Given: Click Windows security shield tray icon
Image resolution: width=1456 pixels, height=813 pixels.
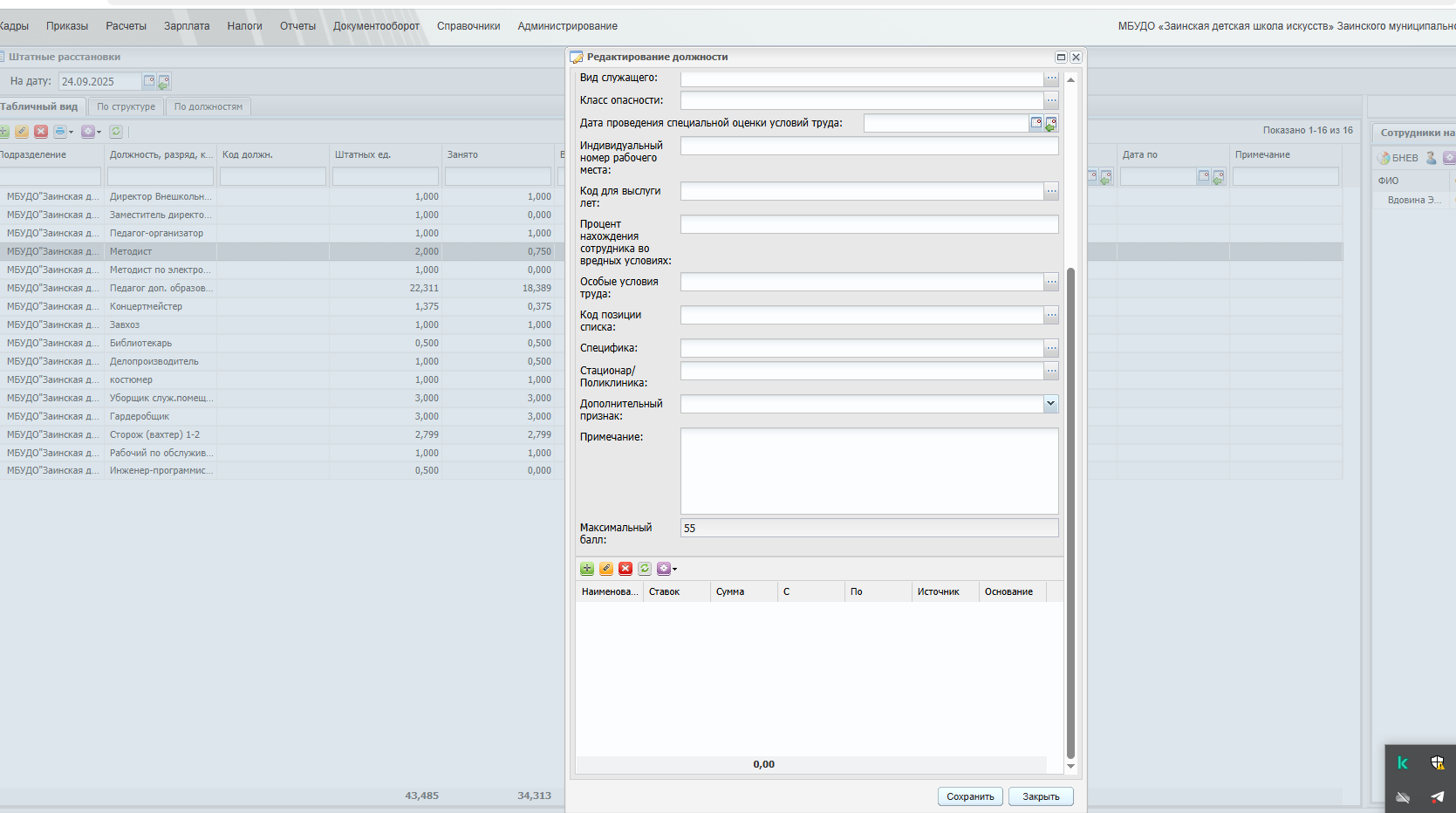Looking at the screenshot, I should [x=1438, y=762].
